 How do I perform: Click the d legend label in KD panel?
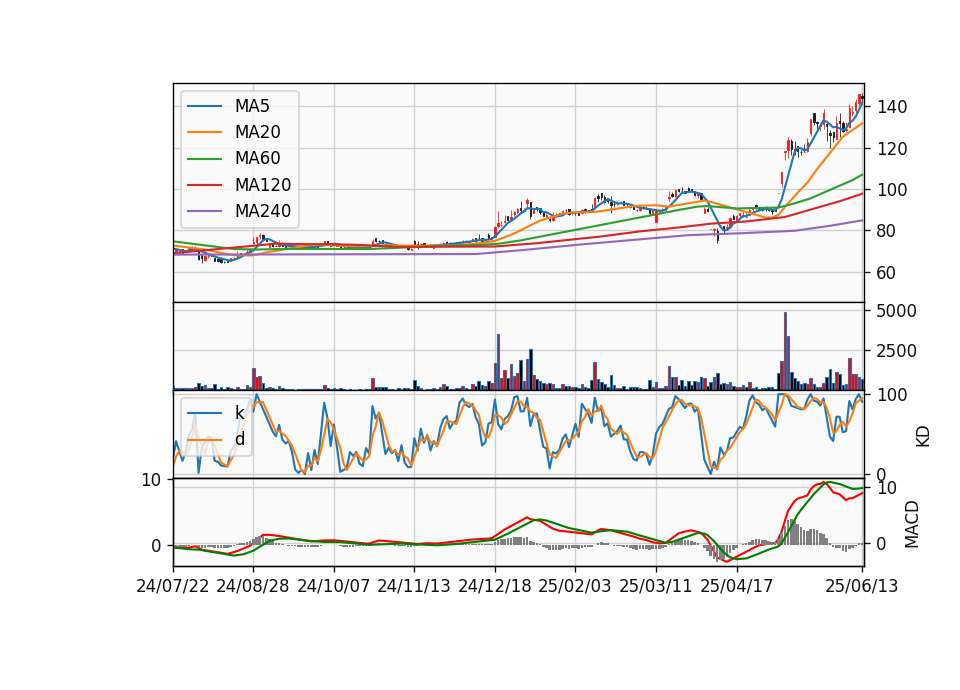[x=239, y=439]
